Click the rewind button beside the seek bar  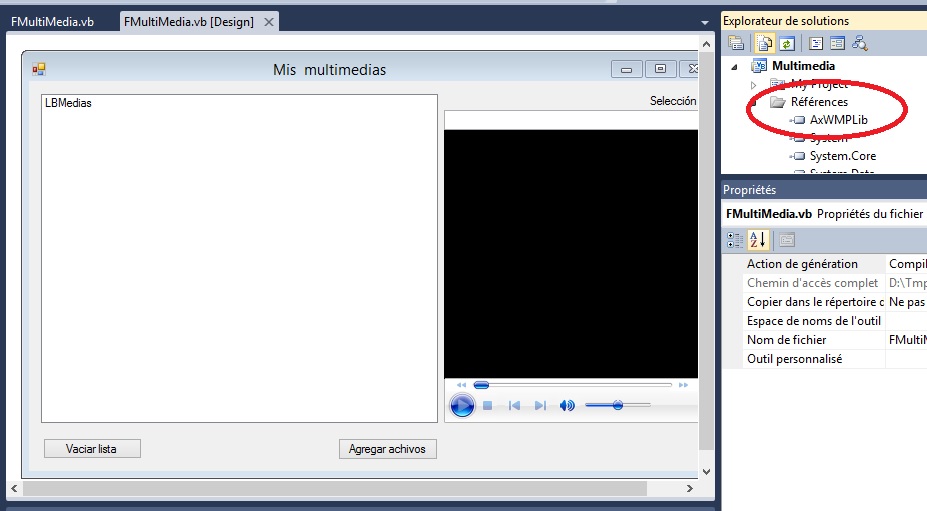[462, 385]
